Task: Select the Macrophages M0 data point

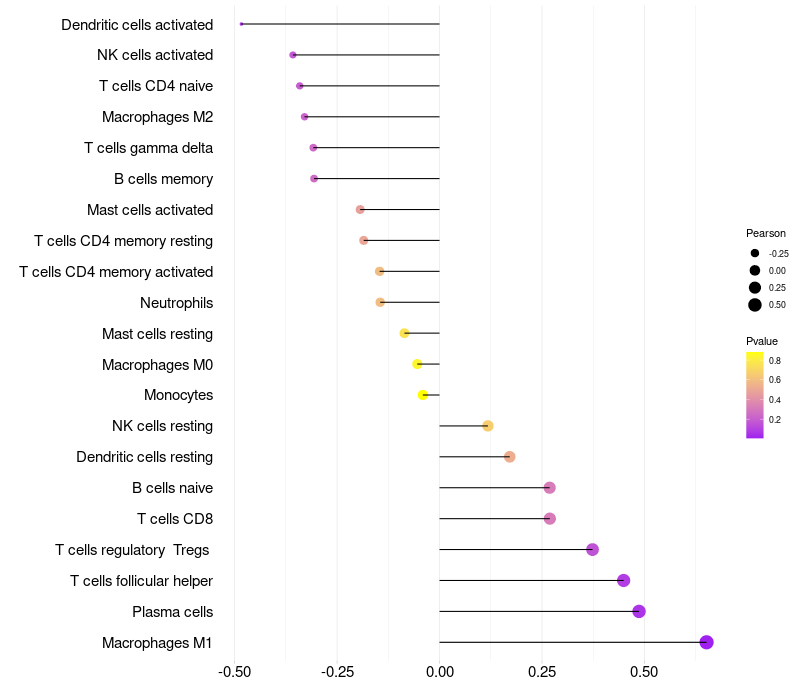Action: pyautogui.click(x=417, y=364)
